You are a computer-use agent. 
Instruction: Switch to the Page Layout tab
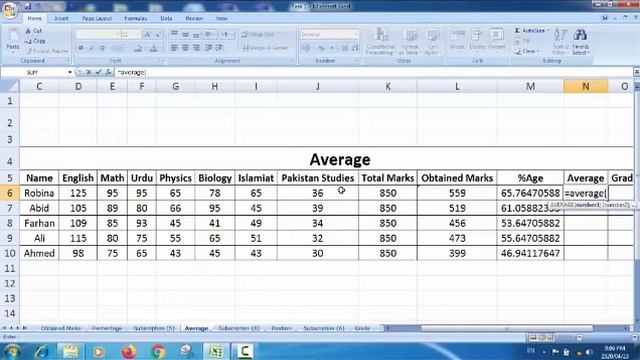97,18
